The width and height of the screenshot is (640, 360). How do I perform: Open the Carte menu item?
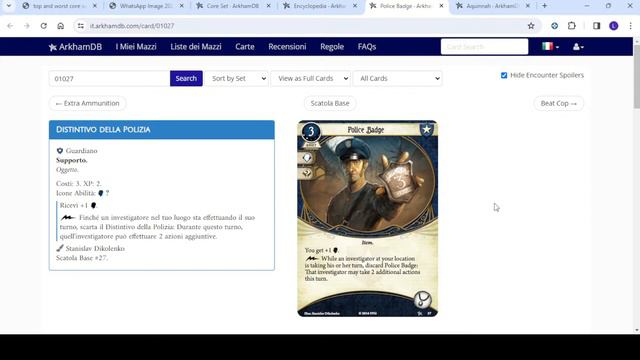click(245, 47)
